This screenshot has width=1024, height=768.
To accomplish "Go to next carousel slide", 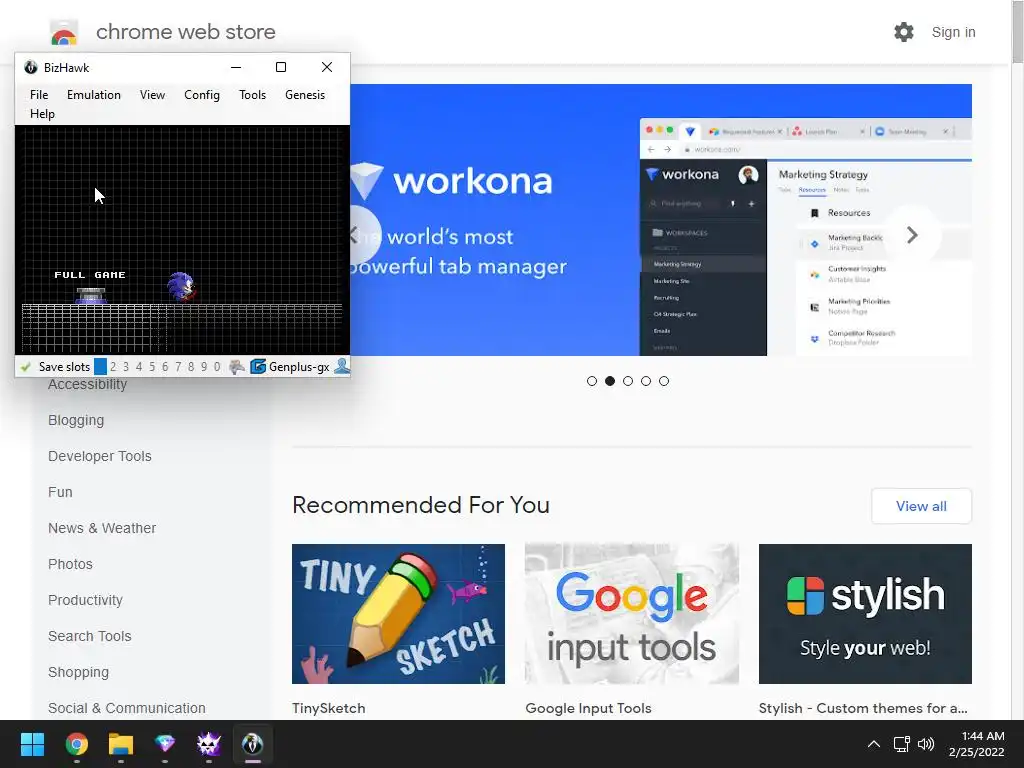I will 912,235.
